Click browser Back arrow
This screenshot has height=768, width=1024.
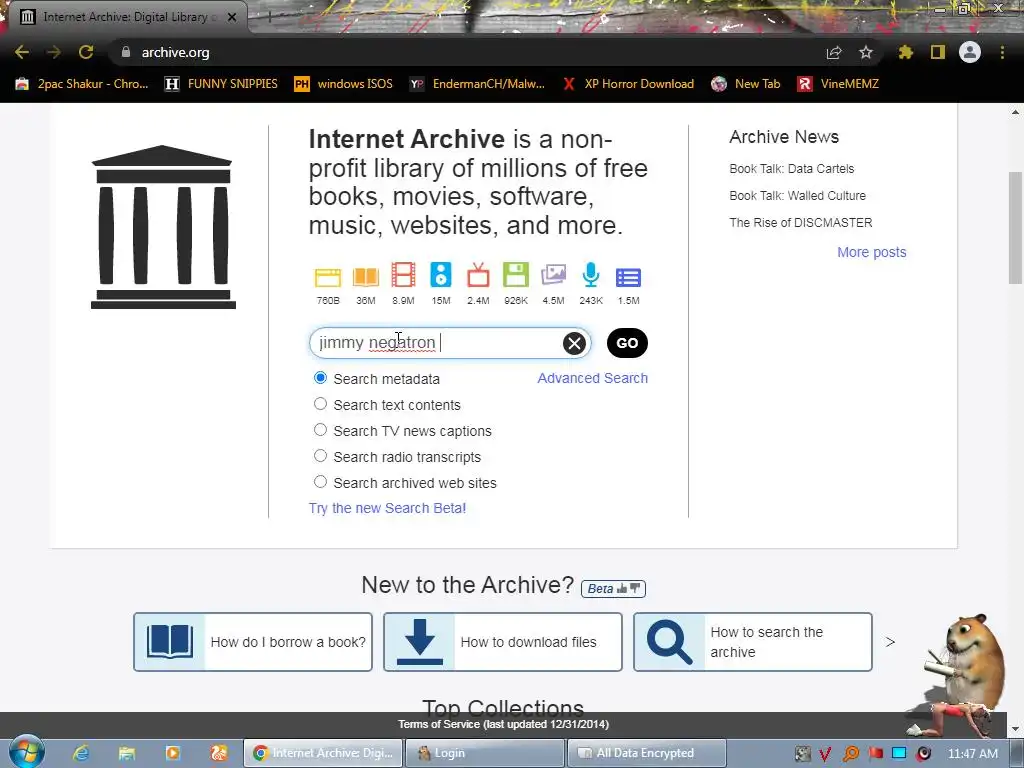click(22, 52)
